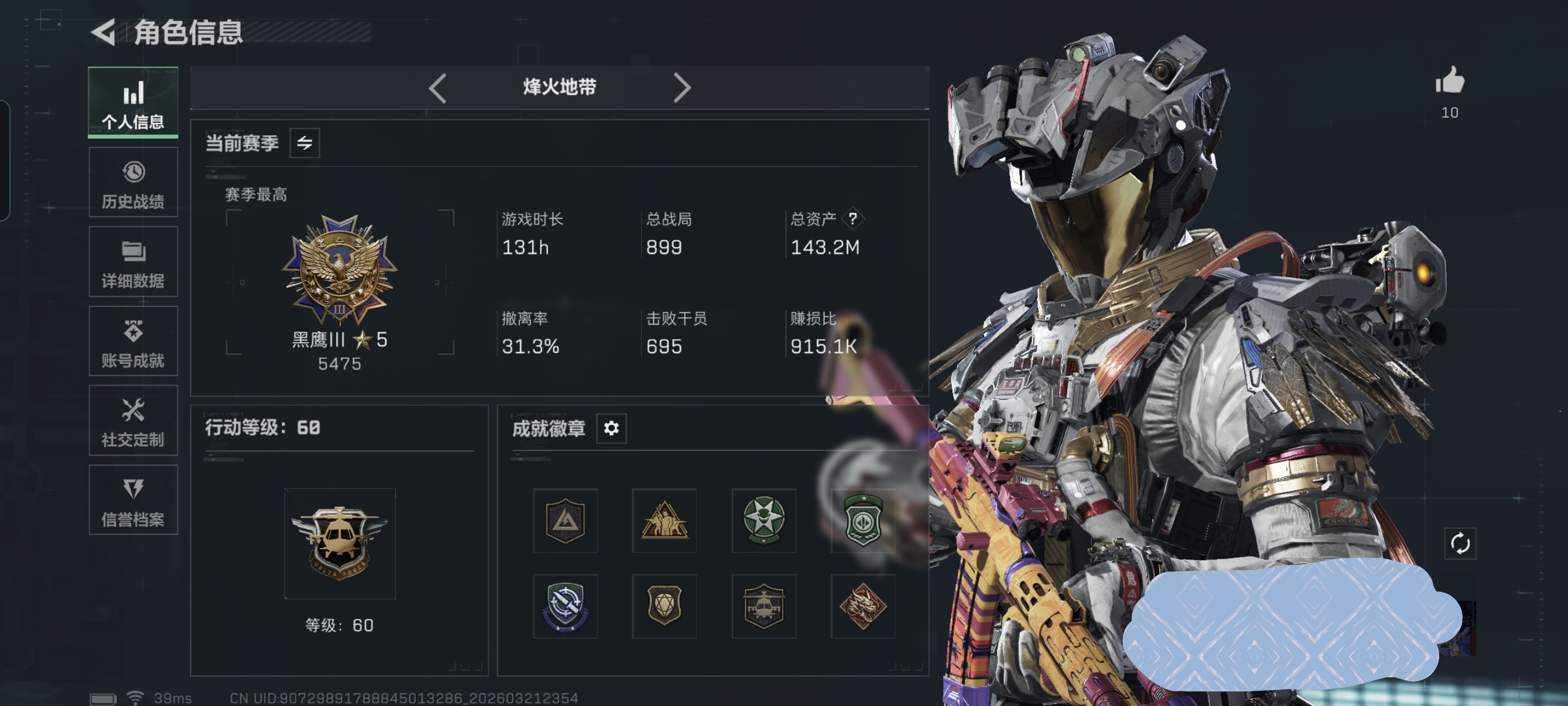Select the red dragon achievement badge

click(862, 606)
